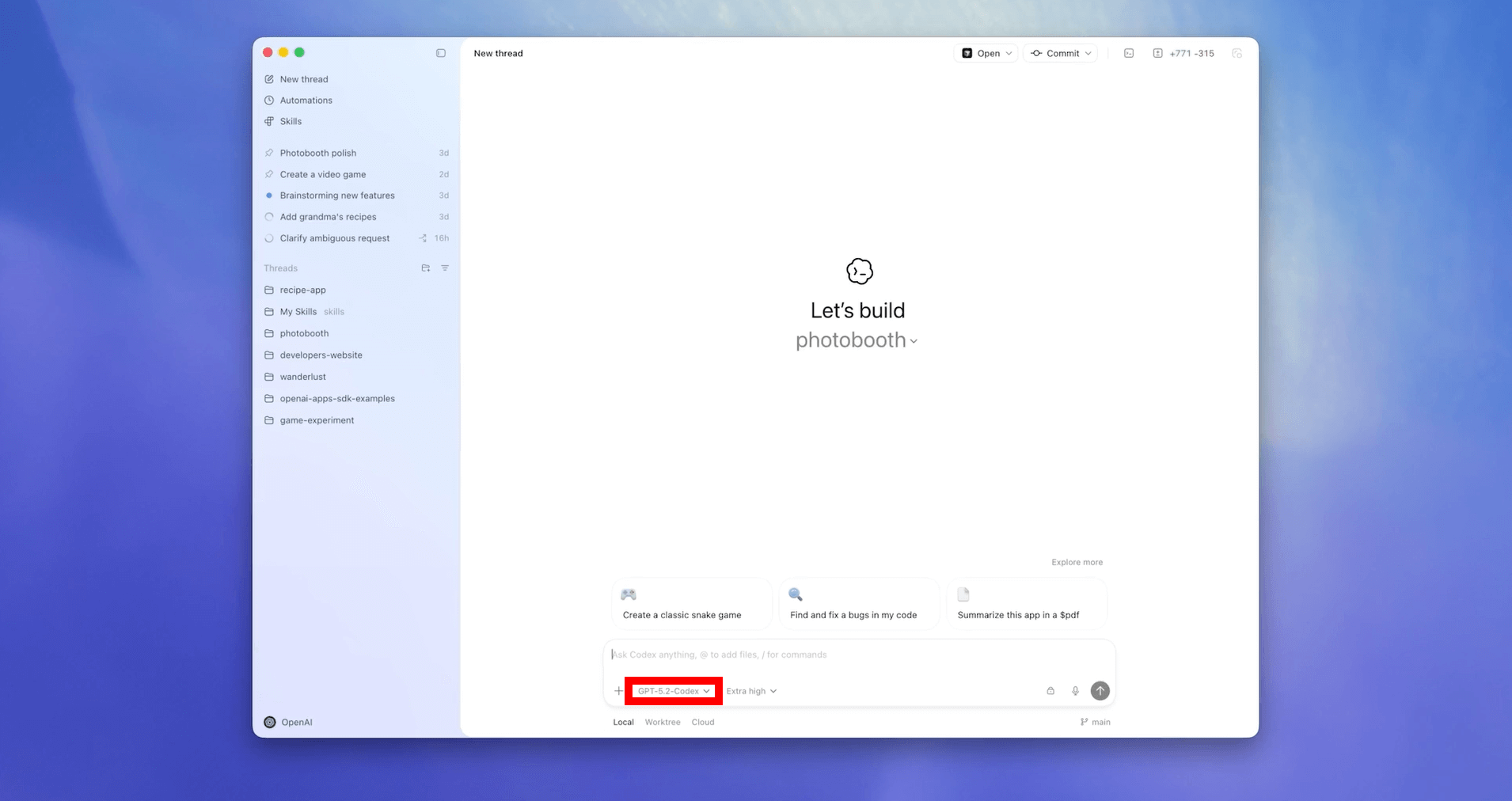Add new project folder icon in Threads

coord(426,268)
